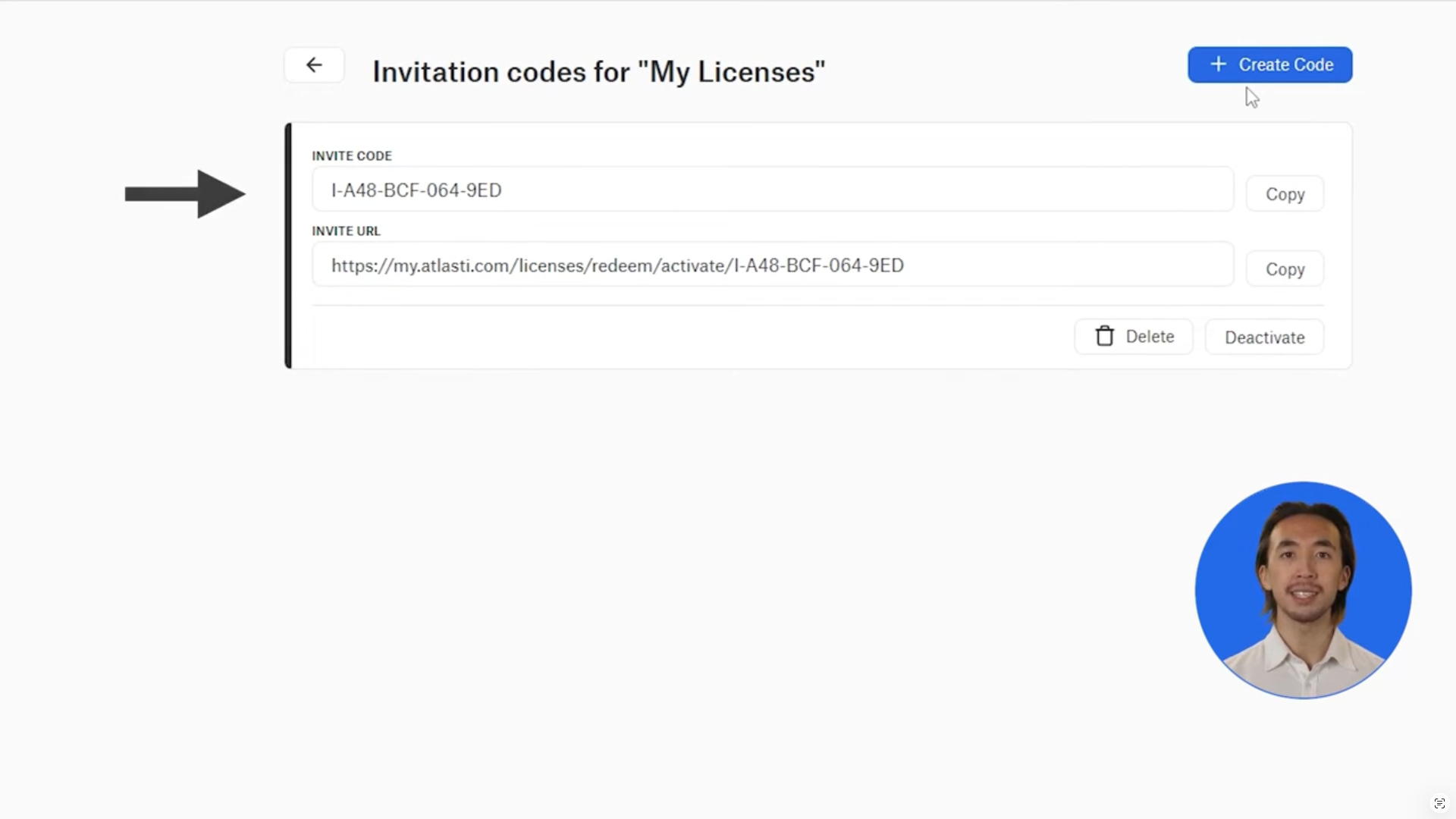The height and width of the screenshot is (819, 1456).
Task: Click the "Invitation codes for My Licenses" heading
Action: (x=598, y=72)
